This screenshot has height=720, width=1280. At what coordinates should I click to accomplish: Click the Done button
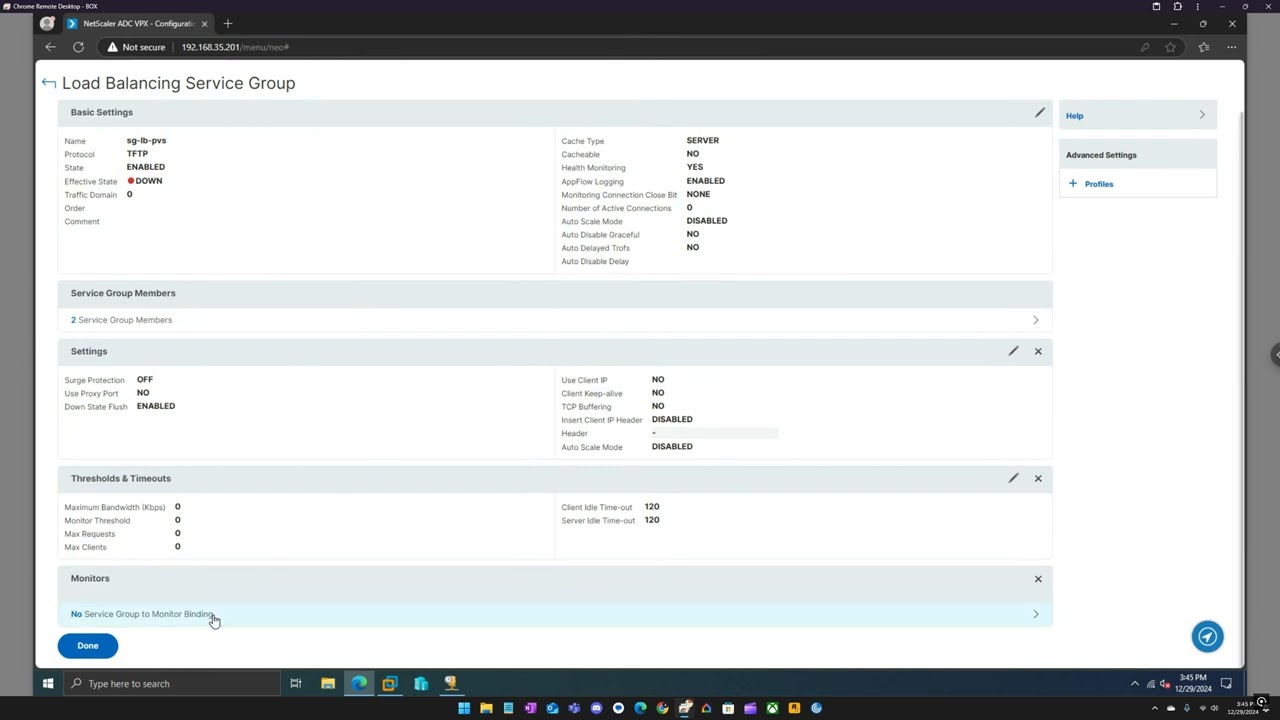coord(88,646)
